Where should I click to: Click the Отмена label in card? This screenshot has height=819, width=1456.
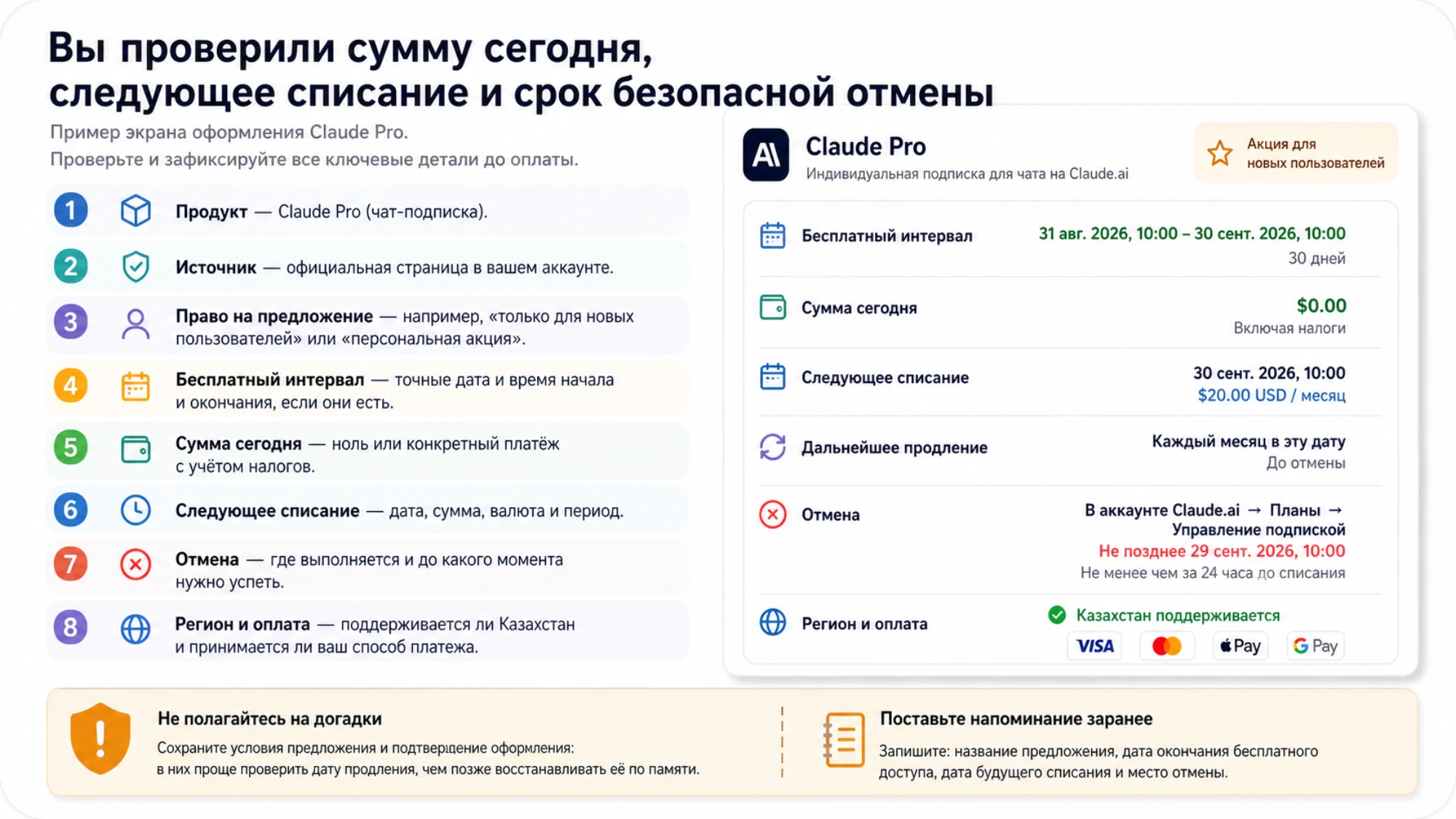(830, 515)
